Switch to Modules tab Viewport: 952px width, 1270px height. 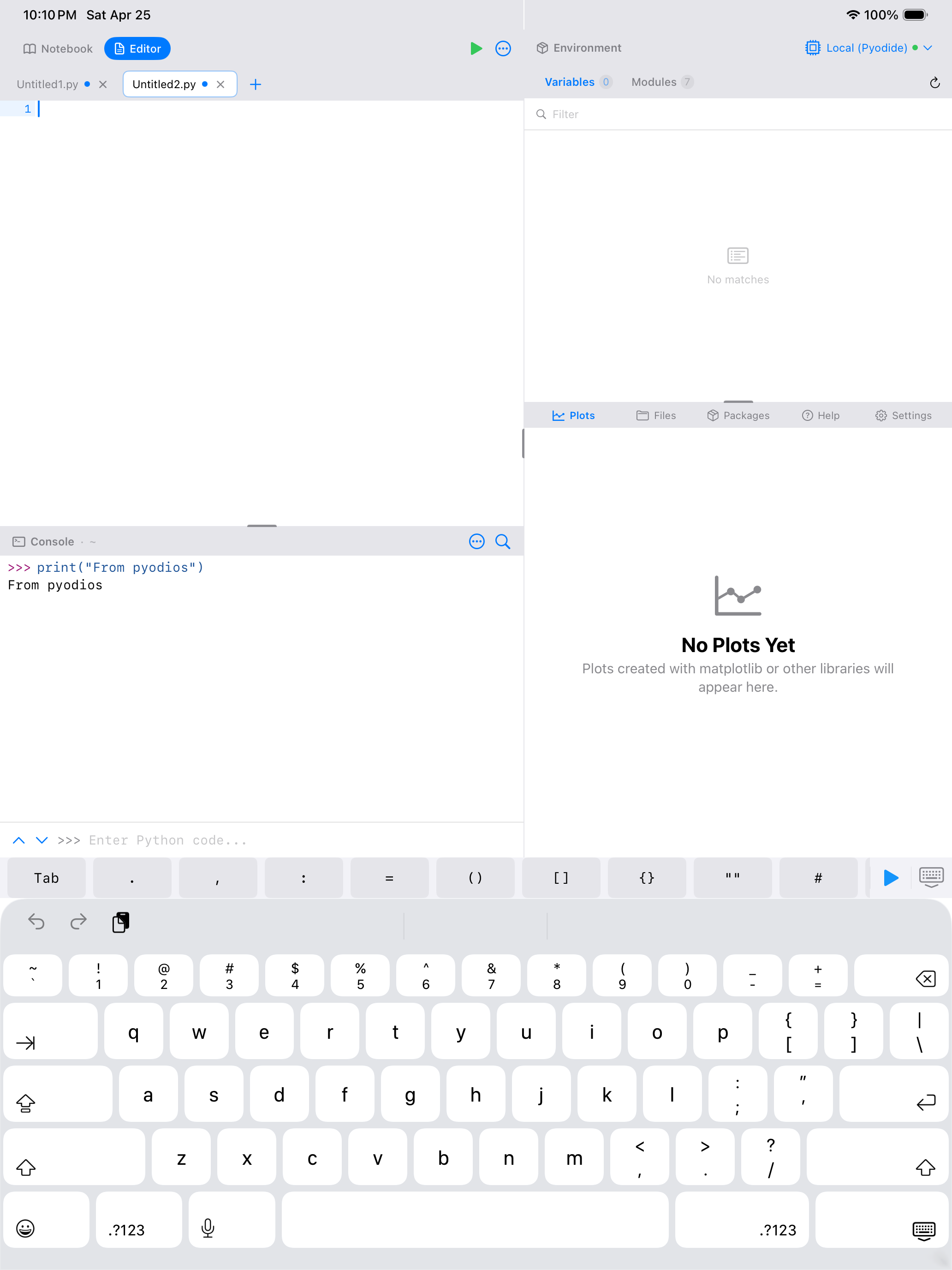click(662, 82)
